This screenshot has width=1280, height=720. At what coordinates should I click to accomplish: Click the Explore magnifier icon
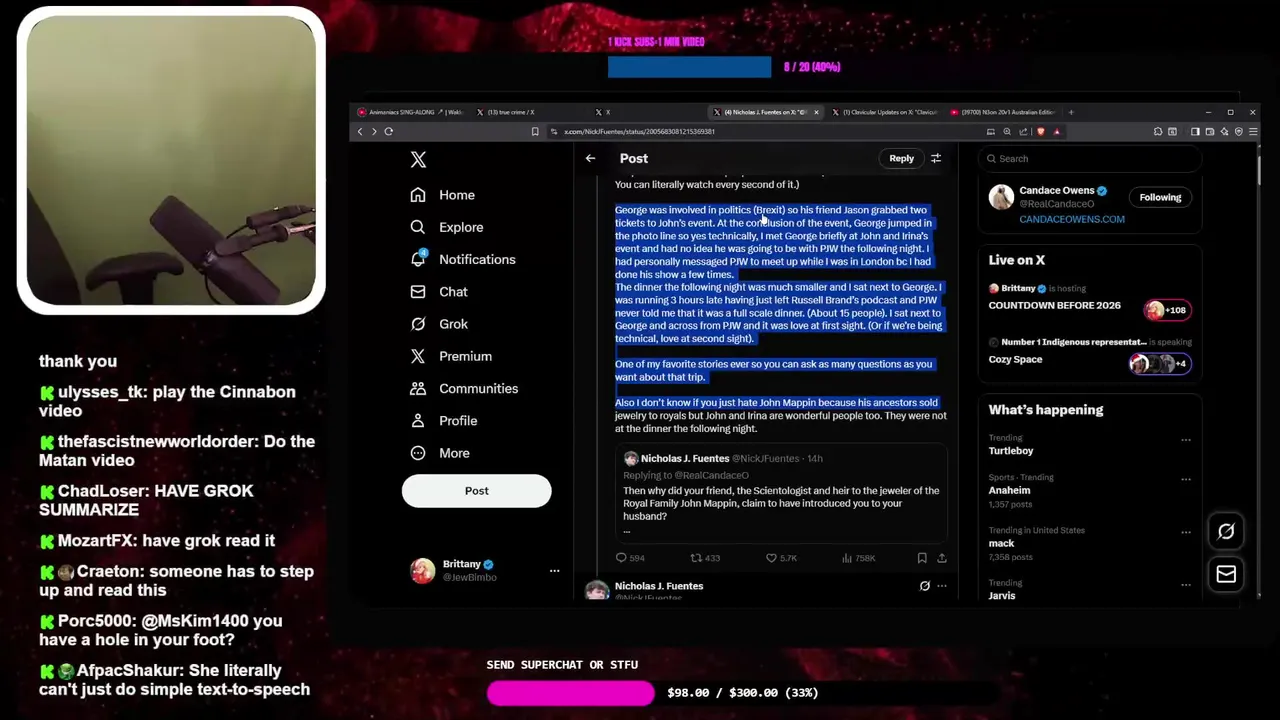coord(418,227)
